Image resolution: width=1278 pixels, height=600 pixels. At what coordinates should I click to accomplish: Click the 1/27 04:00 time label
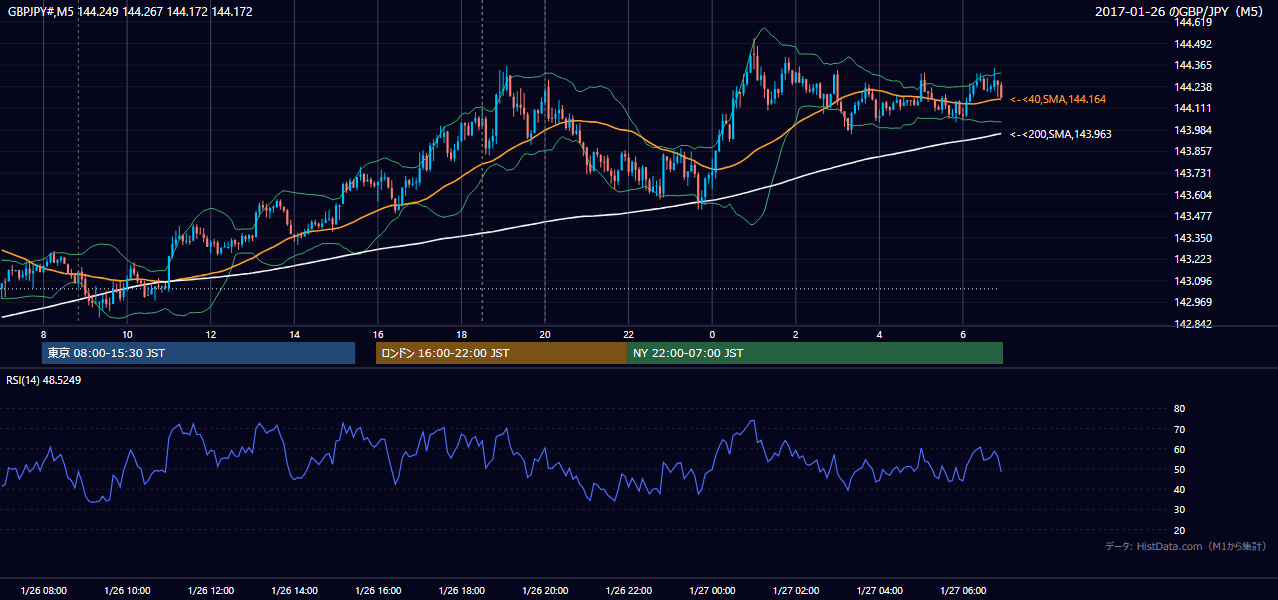point(879,591)
